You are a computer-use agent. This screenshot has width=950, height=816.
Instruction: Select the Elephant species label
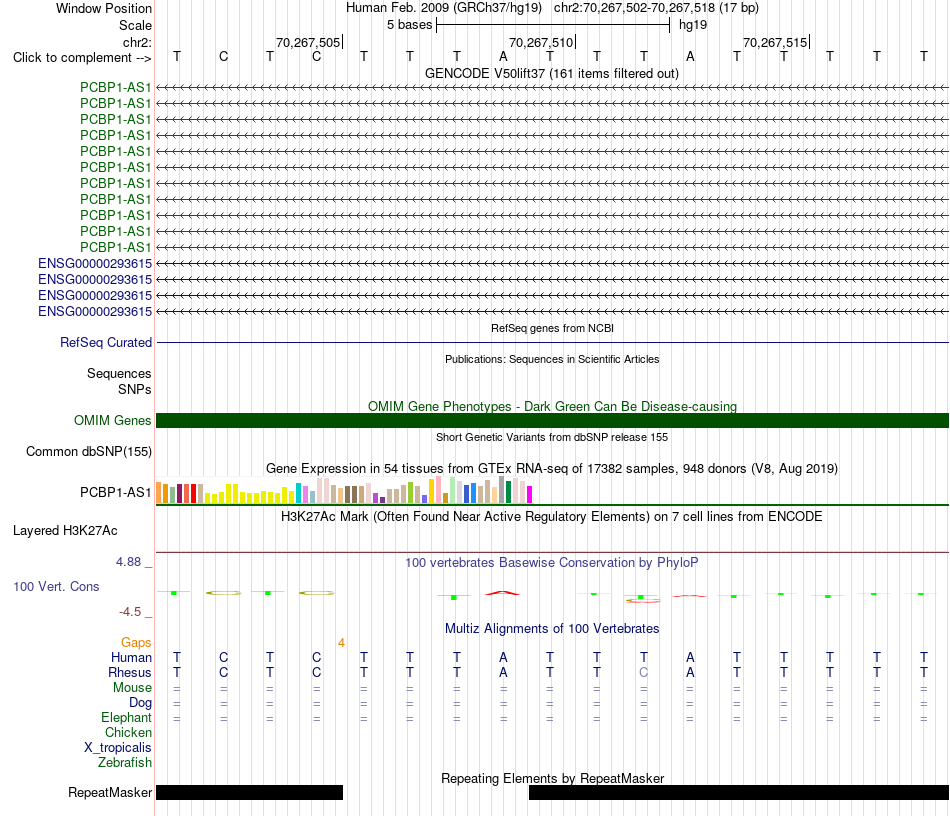(x=126, y=718)
